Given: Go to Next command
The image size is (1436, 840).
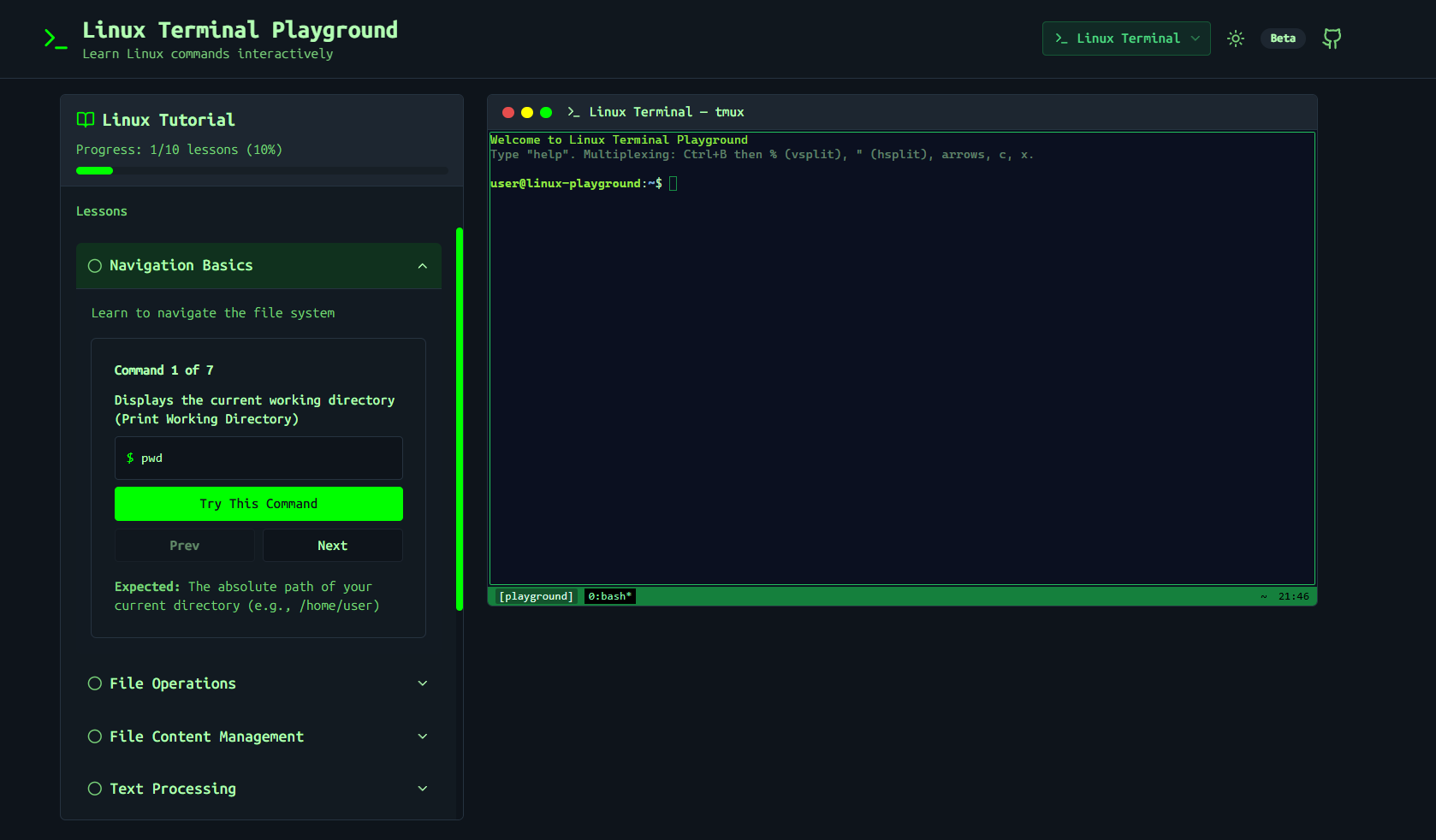Looking at the screenshot, I should pos(333,546).
